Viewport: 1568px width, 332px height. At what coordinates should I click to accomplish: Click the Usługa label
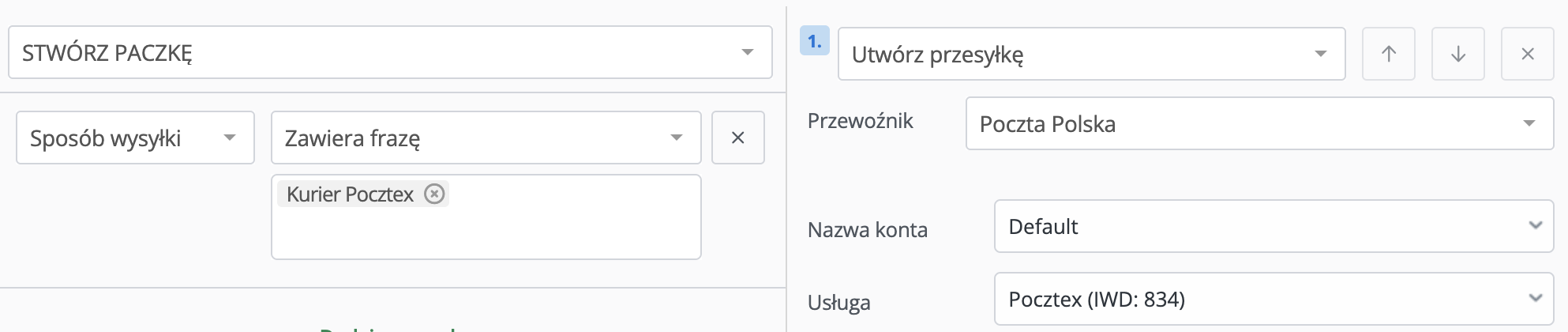(838, 303)
